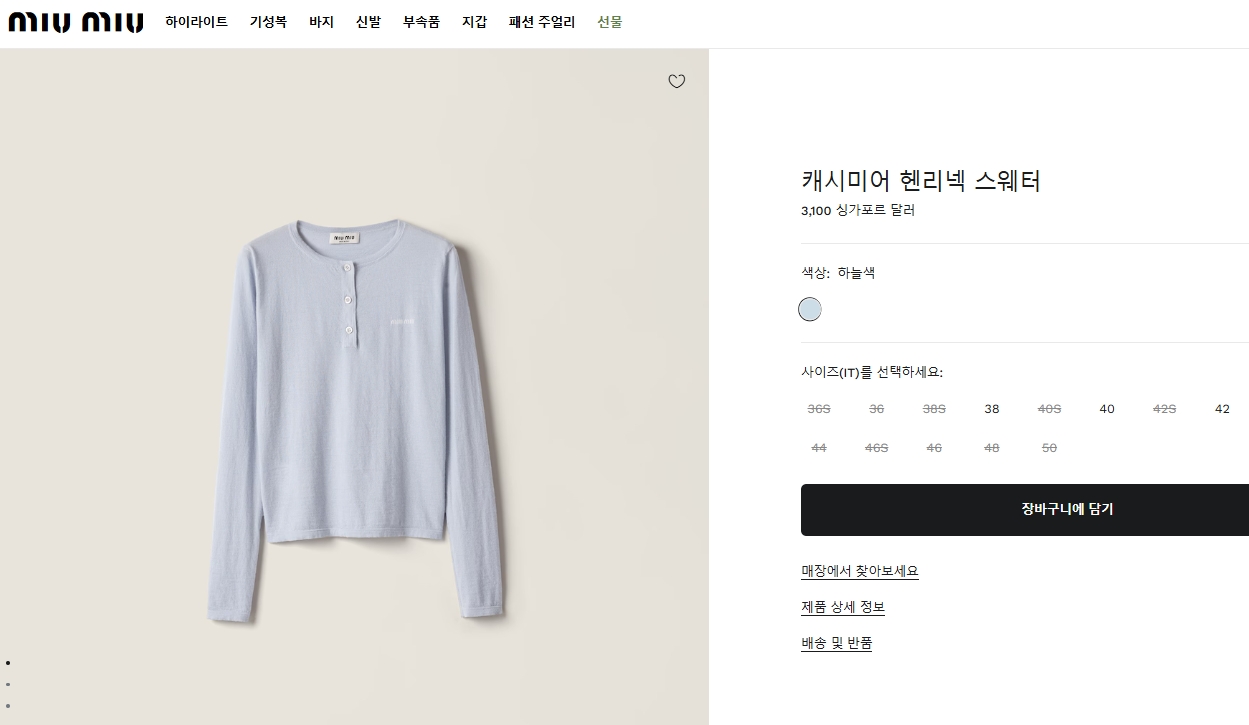1249x725 pixels.
Task: Choose size 38
Action: point(992,409)
